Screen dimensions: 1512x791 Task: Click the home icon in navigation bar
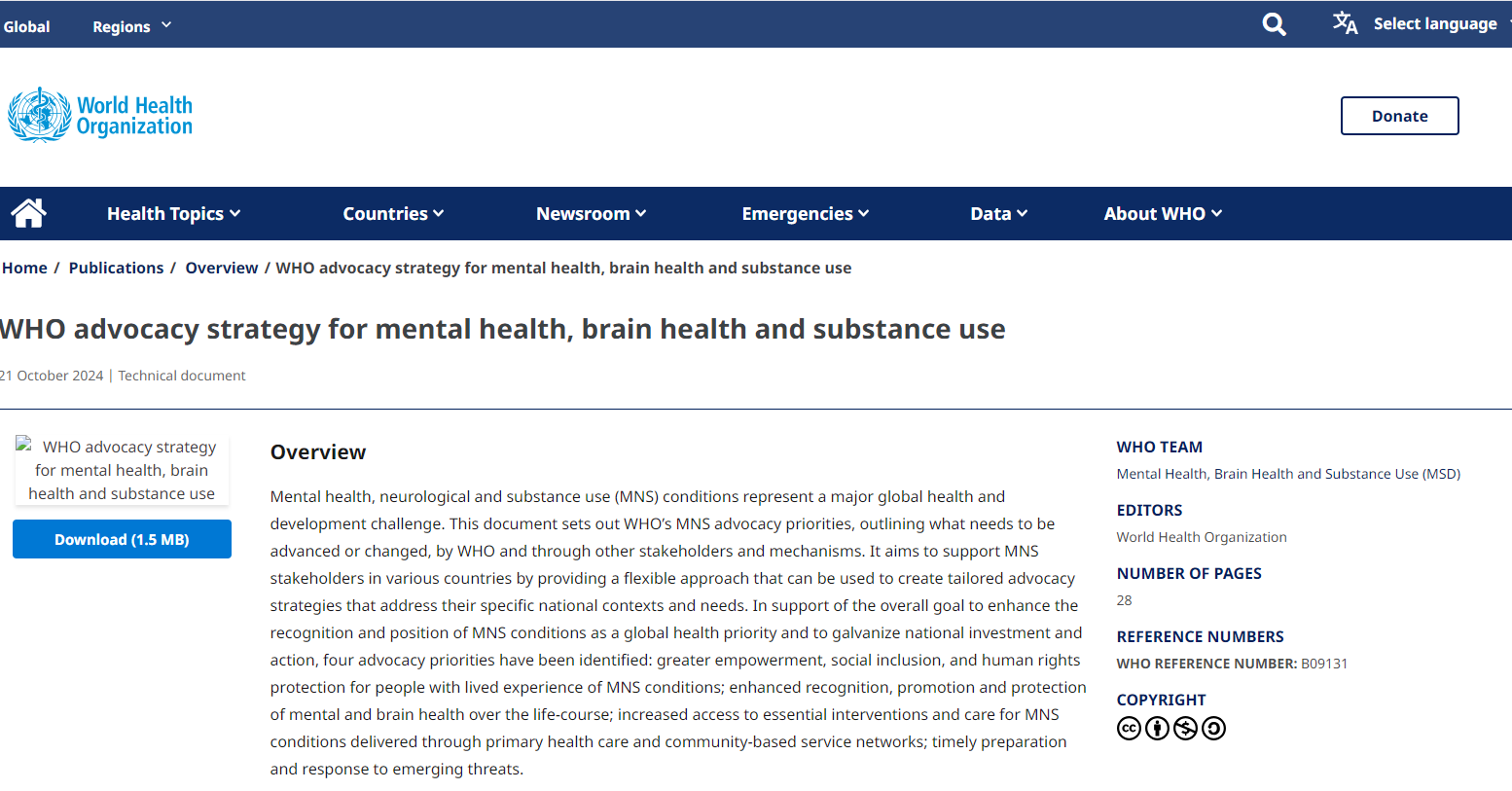coord(28,213)
